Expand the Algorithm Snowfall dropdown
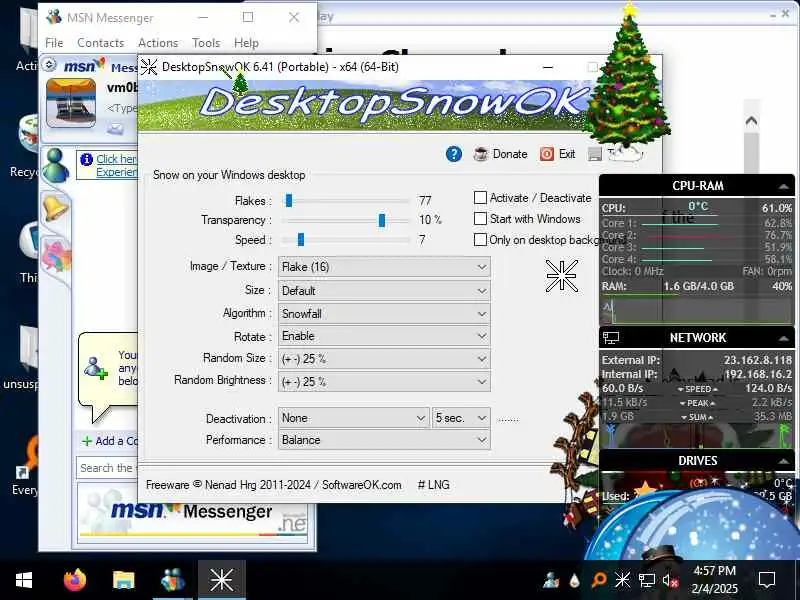The width and height of the screenshot is (800, 600). [384, 313]
